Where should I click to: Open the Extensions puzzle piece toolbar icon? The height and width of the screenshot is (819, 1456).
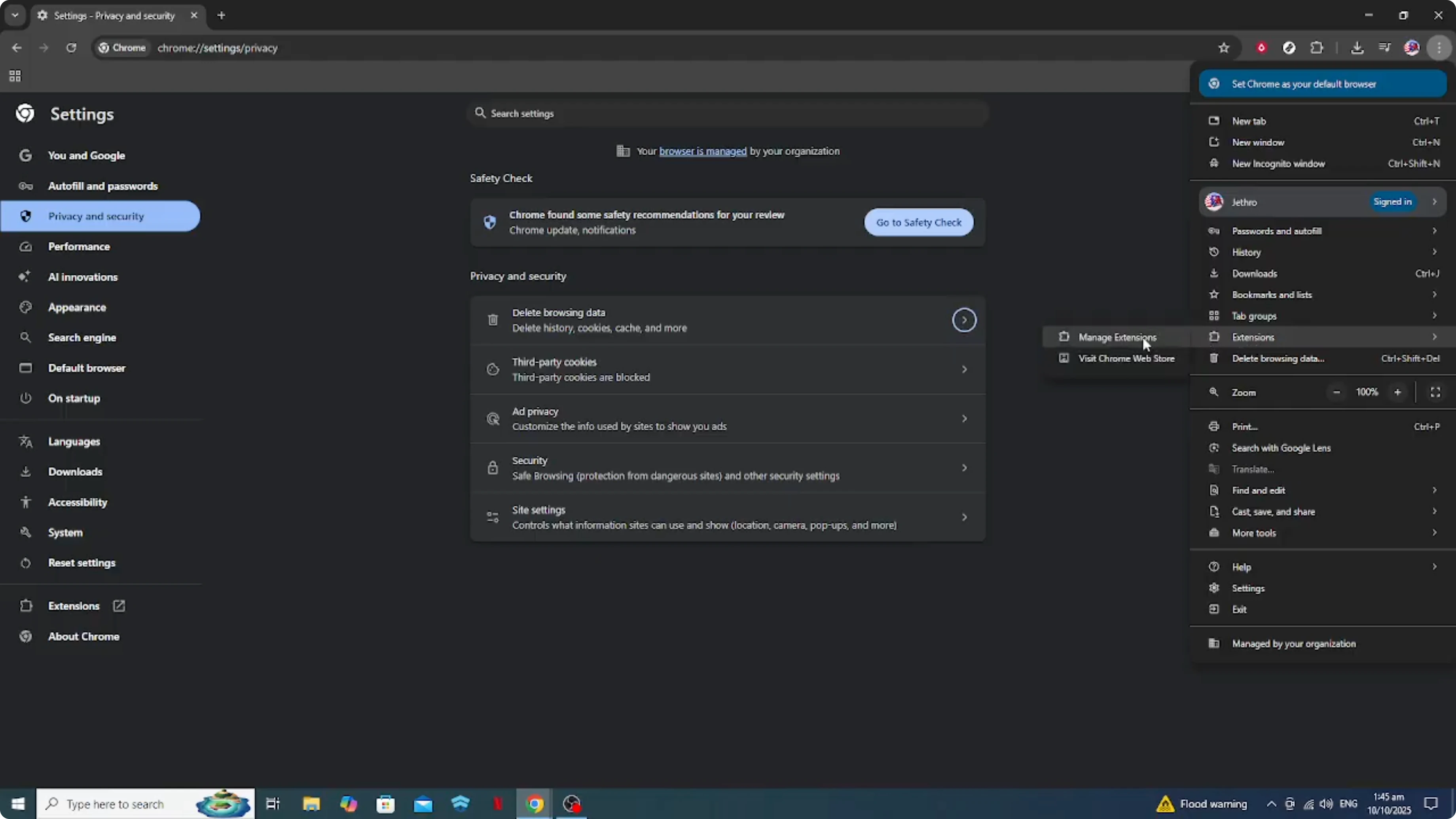pyautogui.click(x=1317, y=47)
